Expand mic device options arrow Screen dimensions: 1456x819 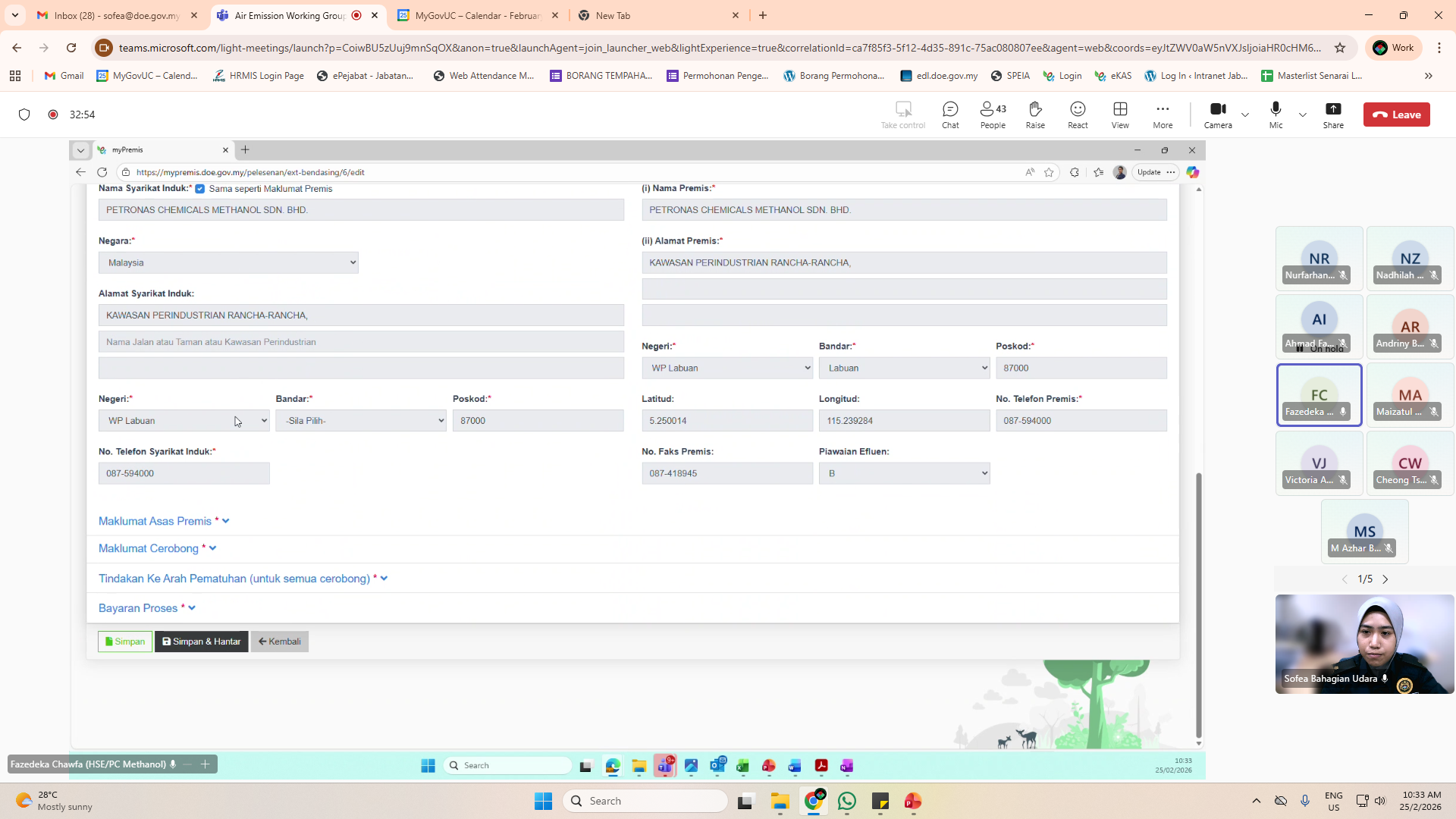1303,115
